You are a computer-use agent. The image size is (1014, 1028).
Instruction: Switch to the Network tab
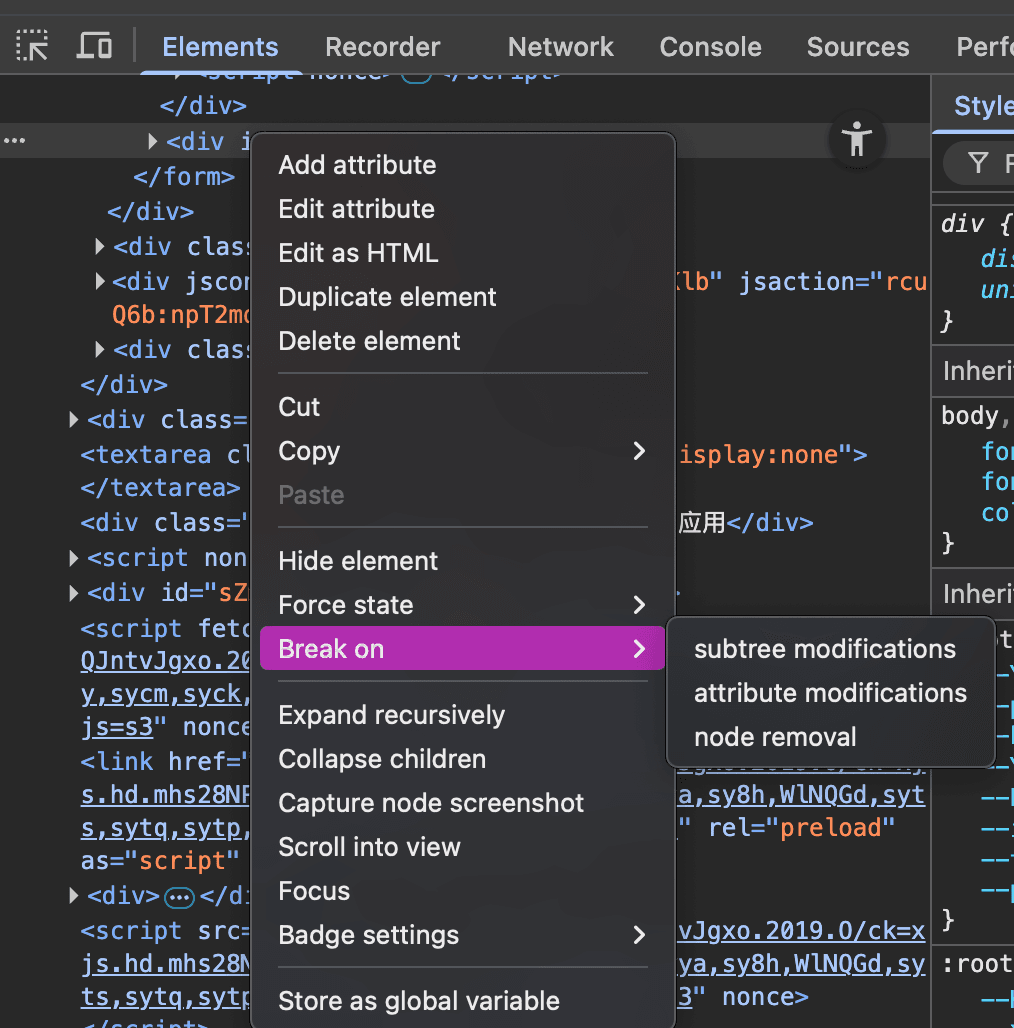click(560, 47)
